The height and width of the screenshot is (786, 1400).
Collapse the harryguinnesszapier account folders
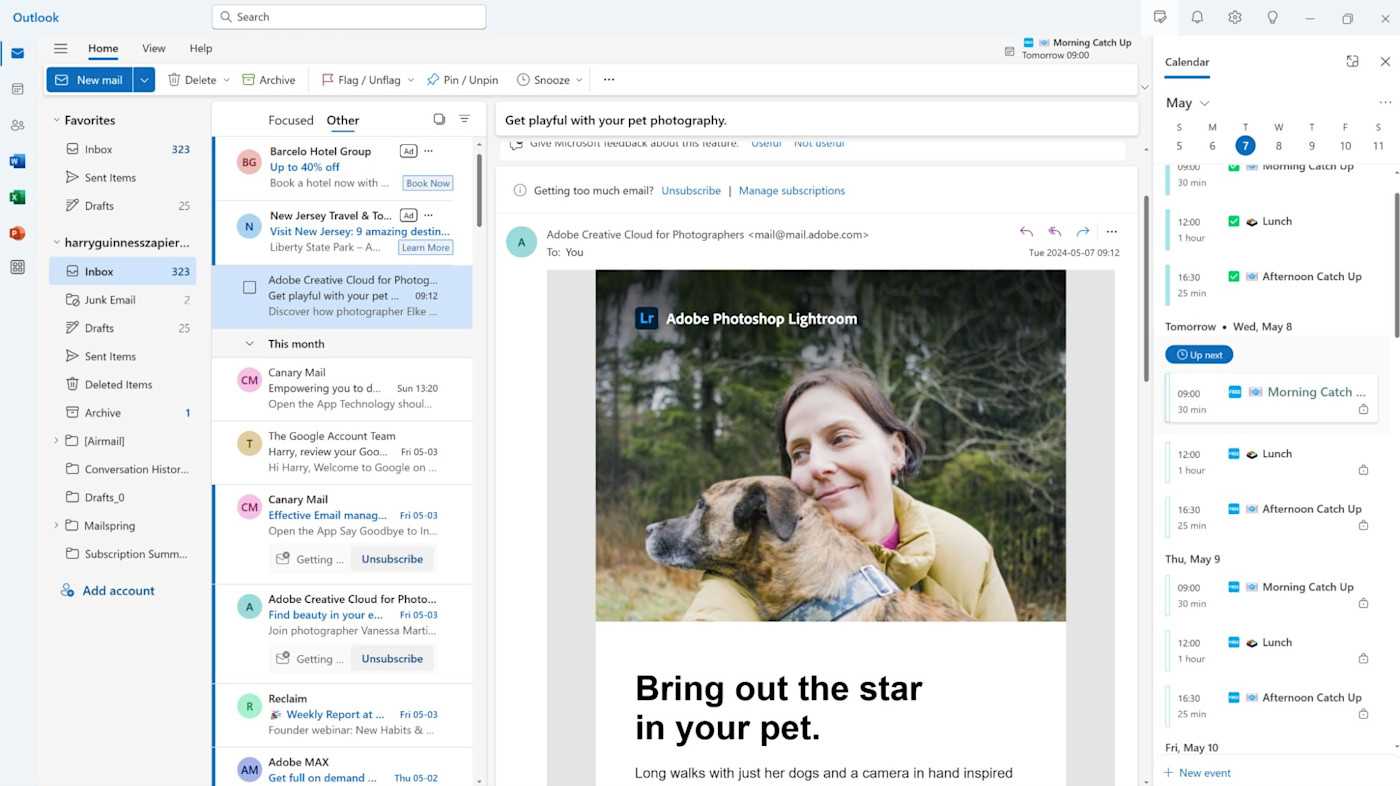point(56,242)
